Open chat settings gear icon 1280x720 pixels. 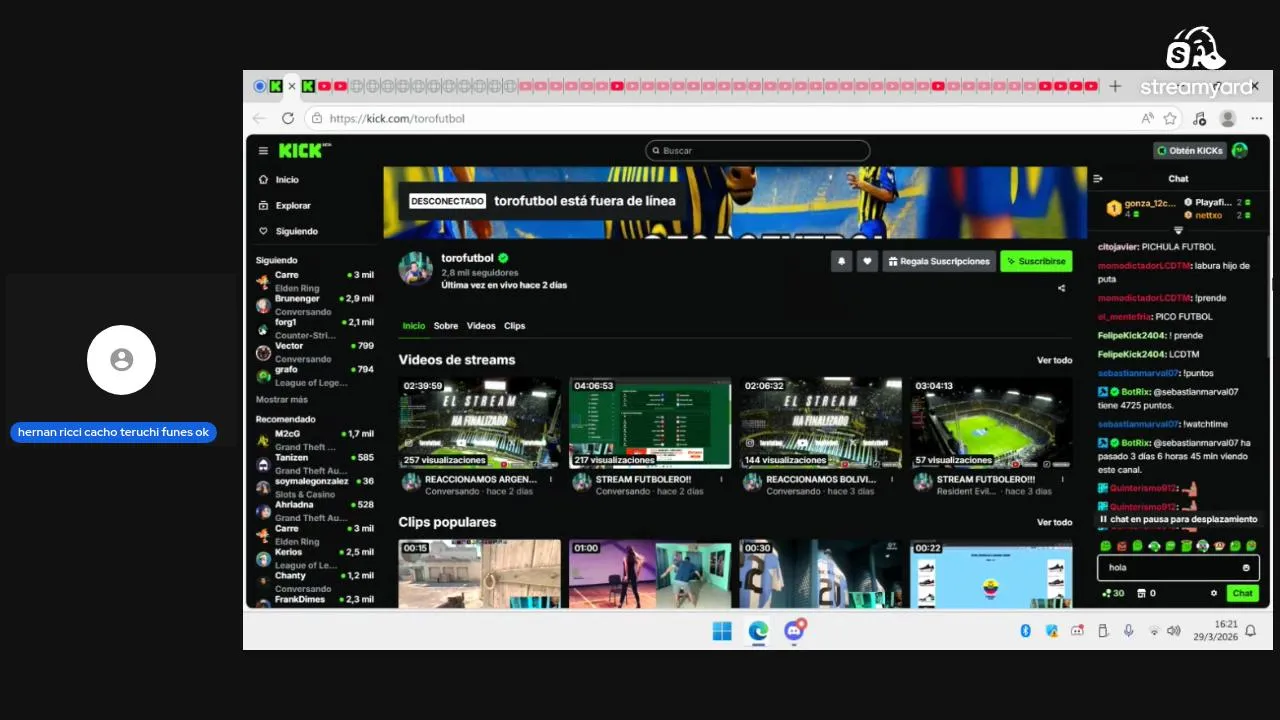pyautogui.click(x=1214, y=593)
